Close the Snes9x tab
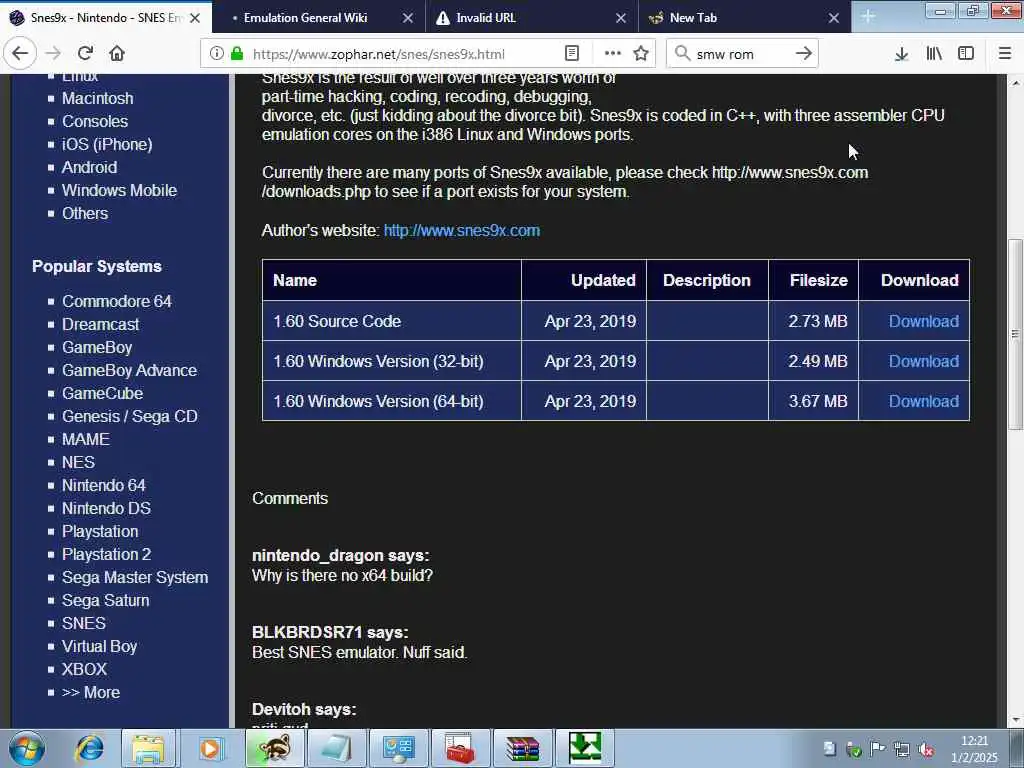Screen dimensions: 1024x768 195,18
